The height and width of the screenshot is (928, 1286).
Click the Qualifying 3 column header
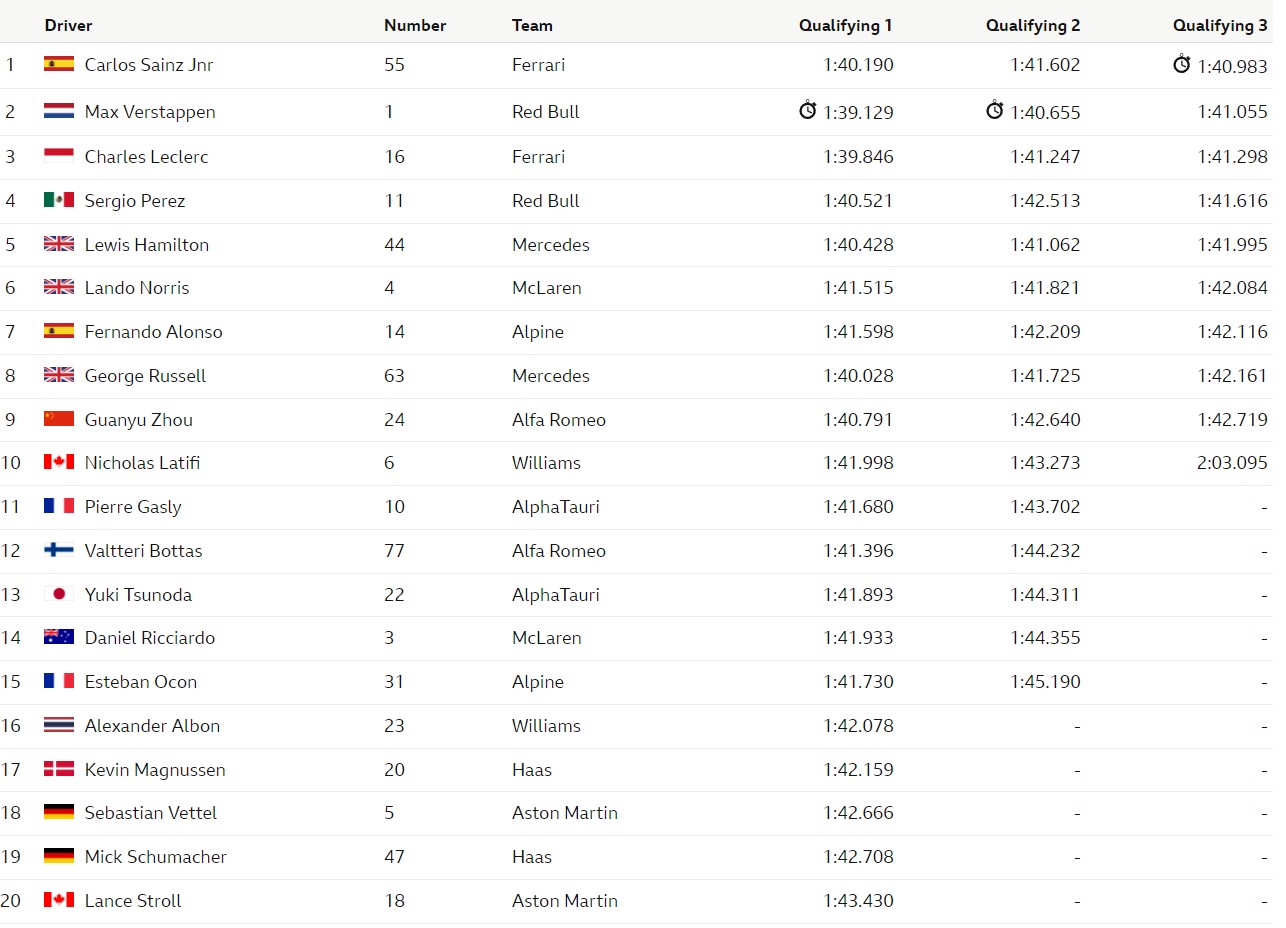pyautogui.click(x=1220, y=25)
